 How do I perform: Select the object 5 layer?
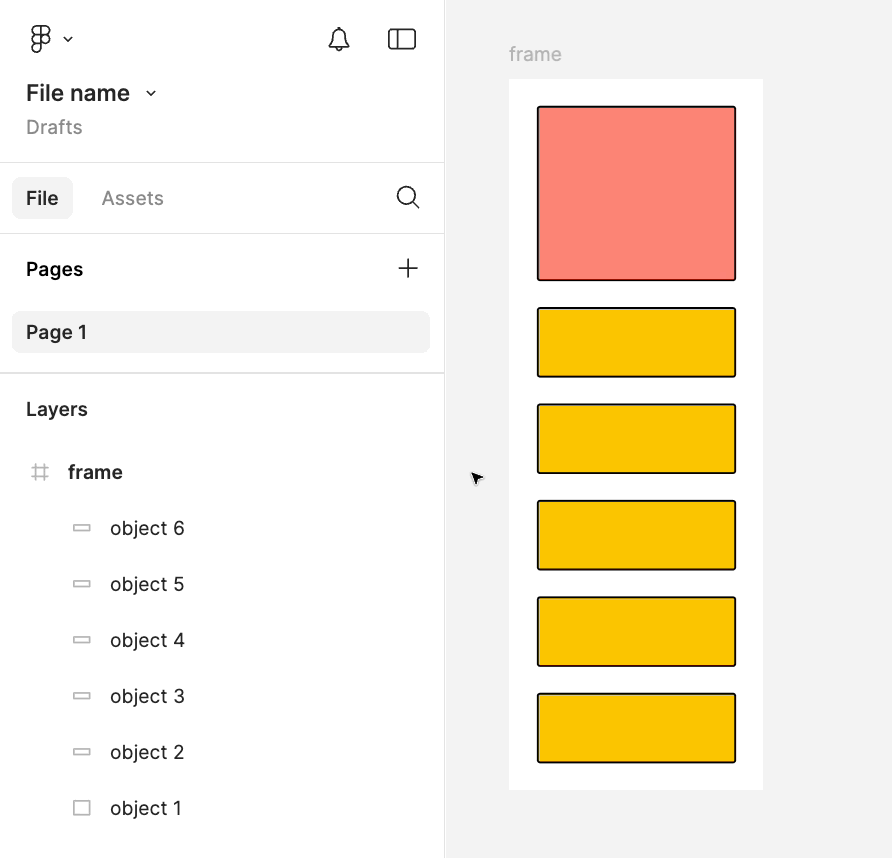click(x=147, y=584)
